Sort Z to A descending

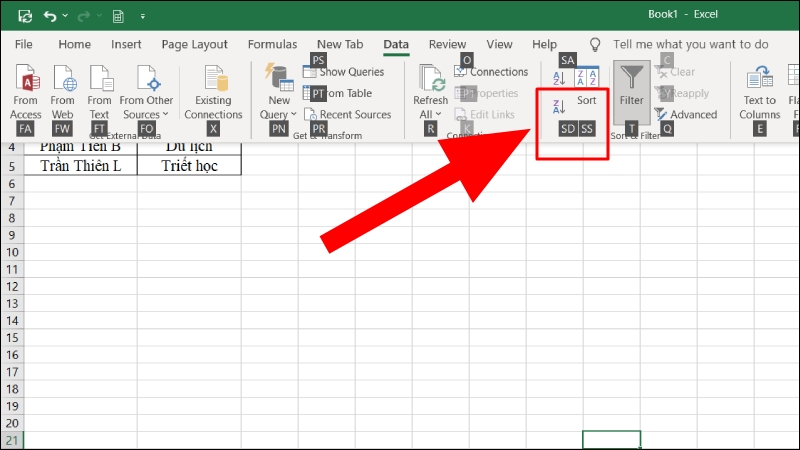tap(559, 106)
